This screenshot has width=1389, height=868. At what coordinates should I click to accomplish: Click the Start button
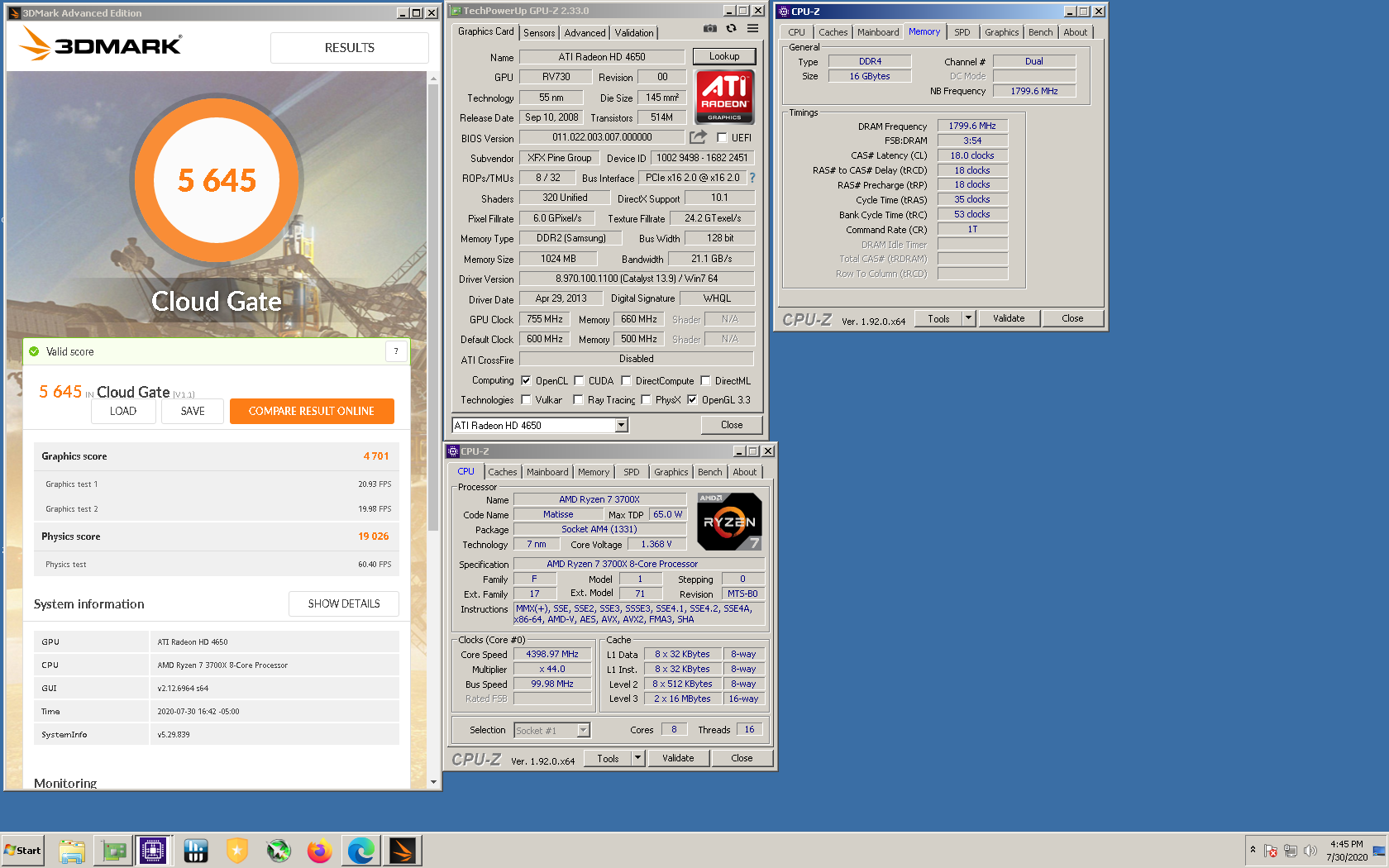pyautogui.click(x=22, y=851)
